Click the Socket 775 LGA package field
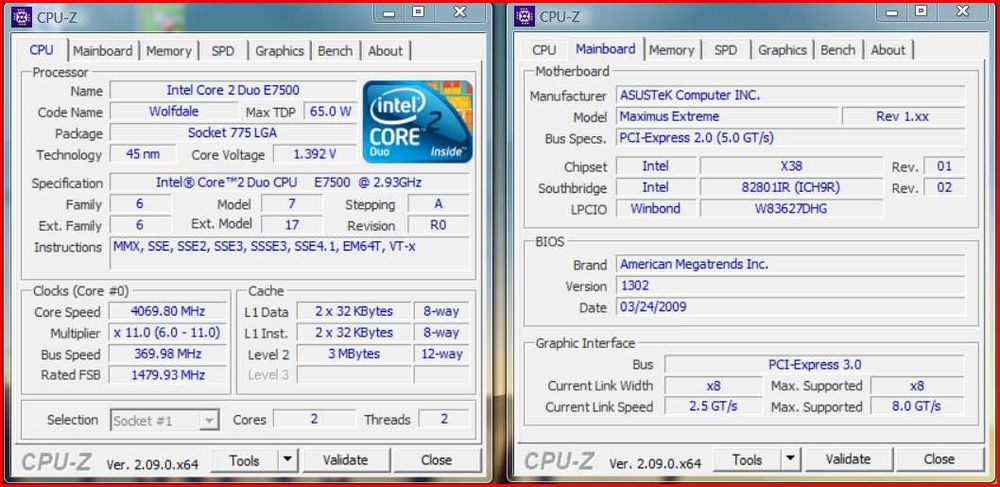Viewport: 1000px width, 487px height. [x=233, y=133]
